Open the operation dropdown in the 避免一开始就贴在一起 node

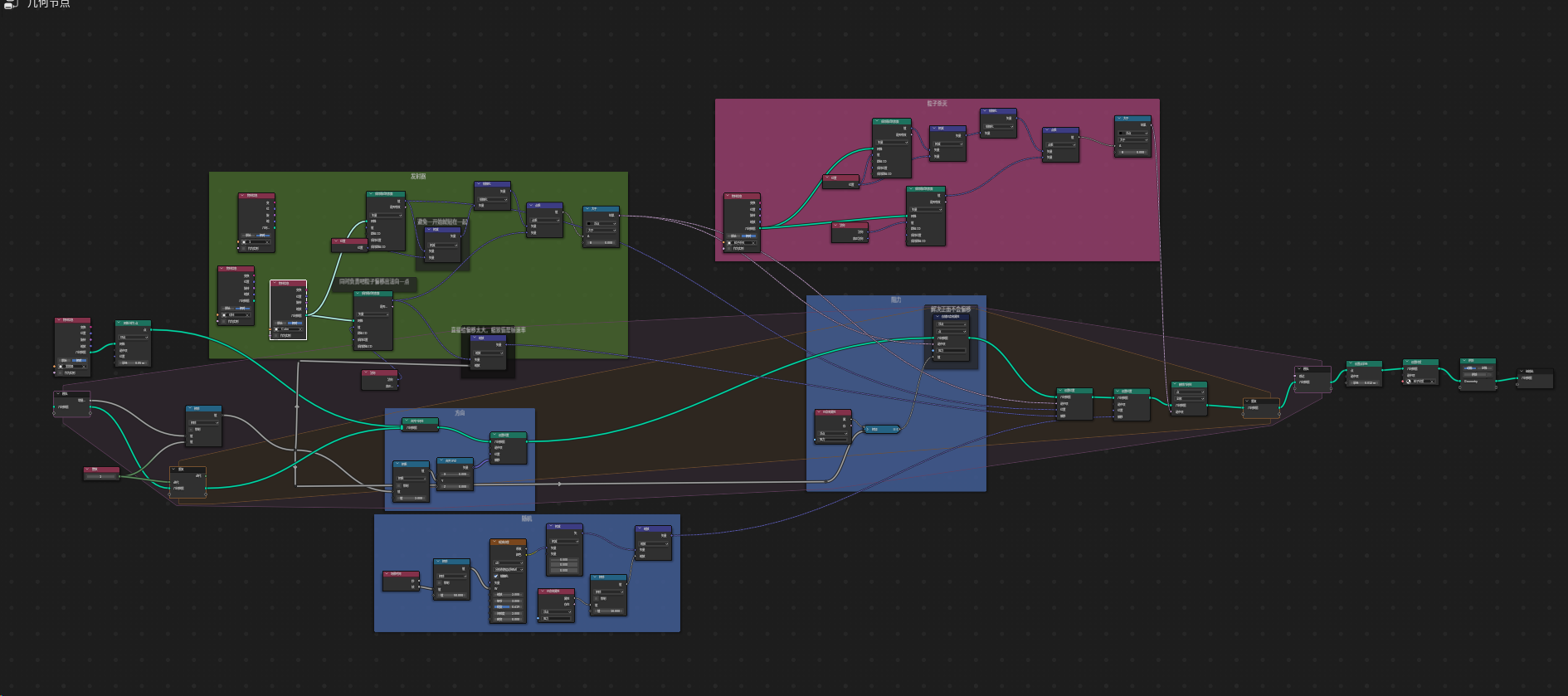(443, 245)
